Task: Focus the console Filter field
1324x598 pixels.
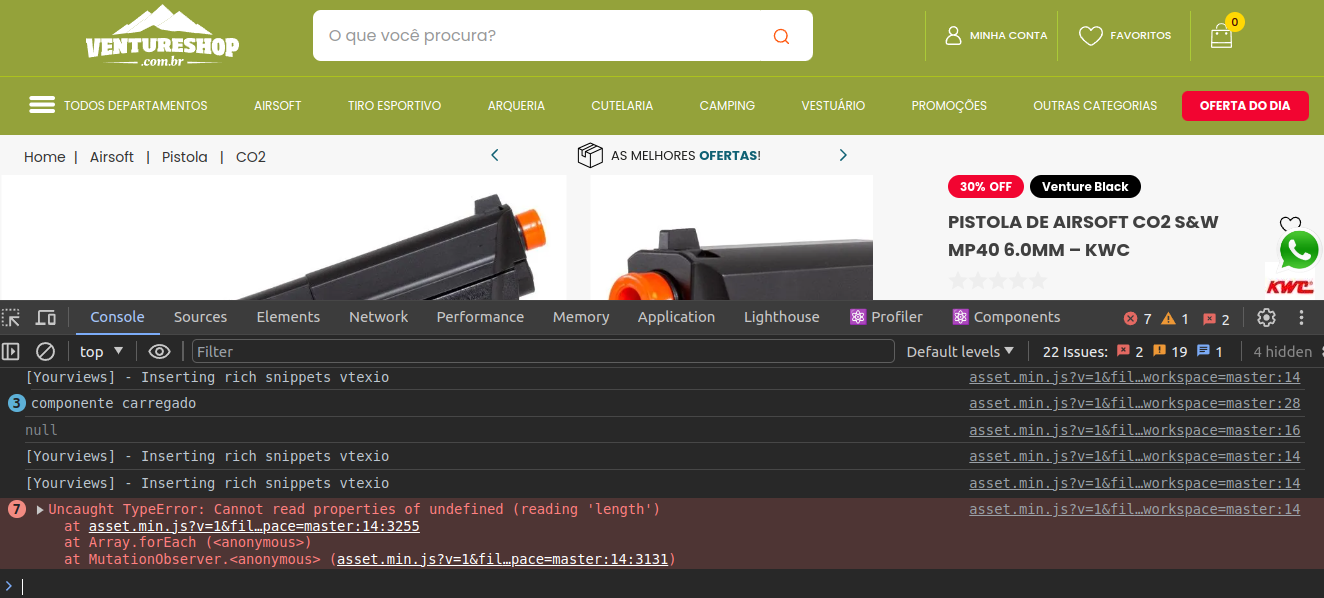Action: pyautogui.click(x=543, y=351)
